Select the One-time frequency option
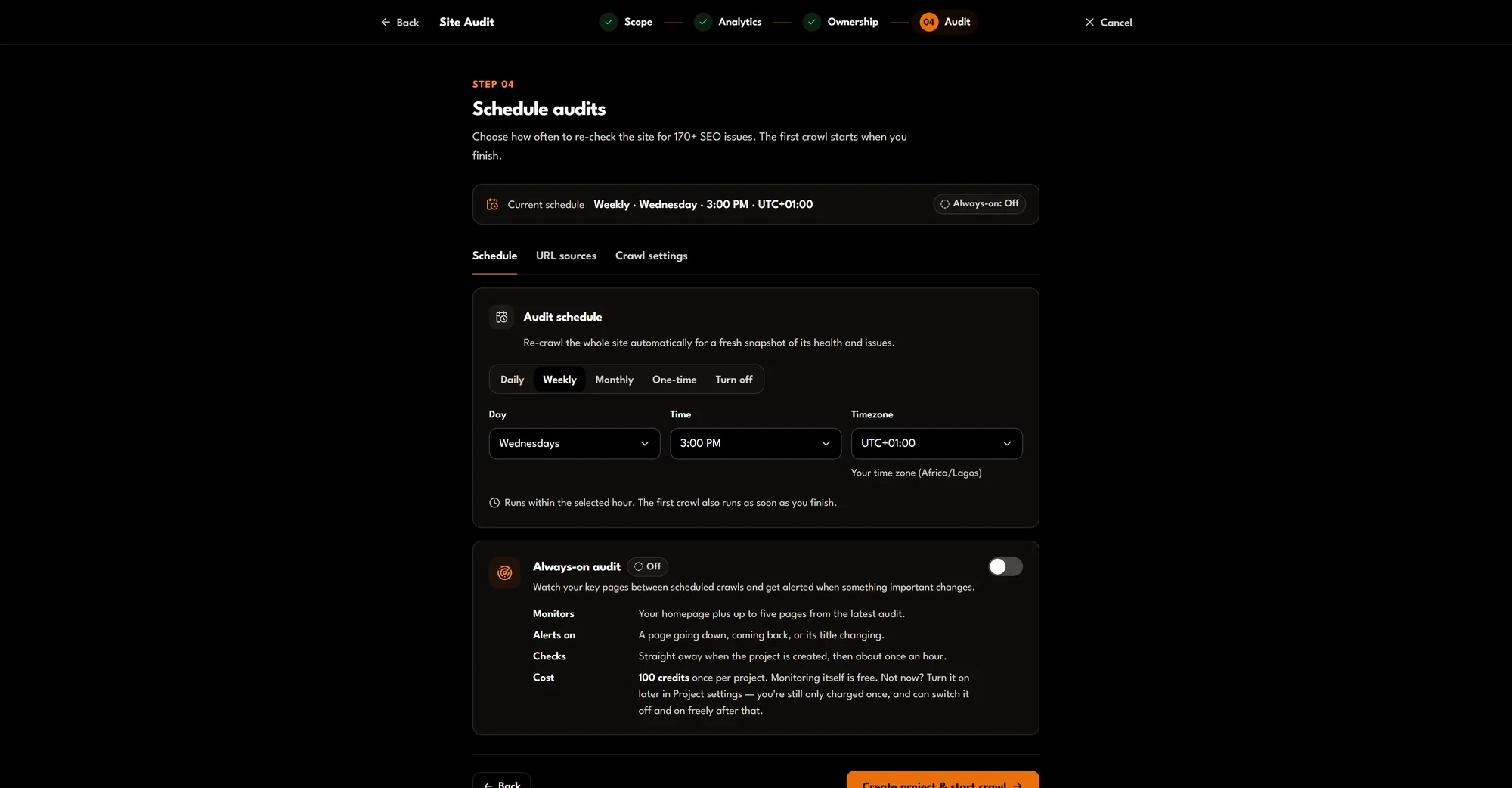1512x788 pixels. [674, 380]
